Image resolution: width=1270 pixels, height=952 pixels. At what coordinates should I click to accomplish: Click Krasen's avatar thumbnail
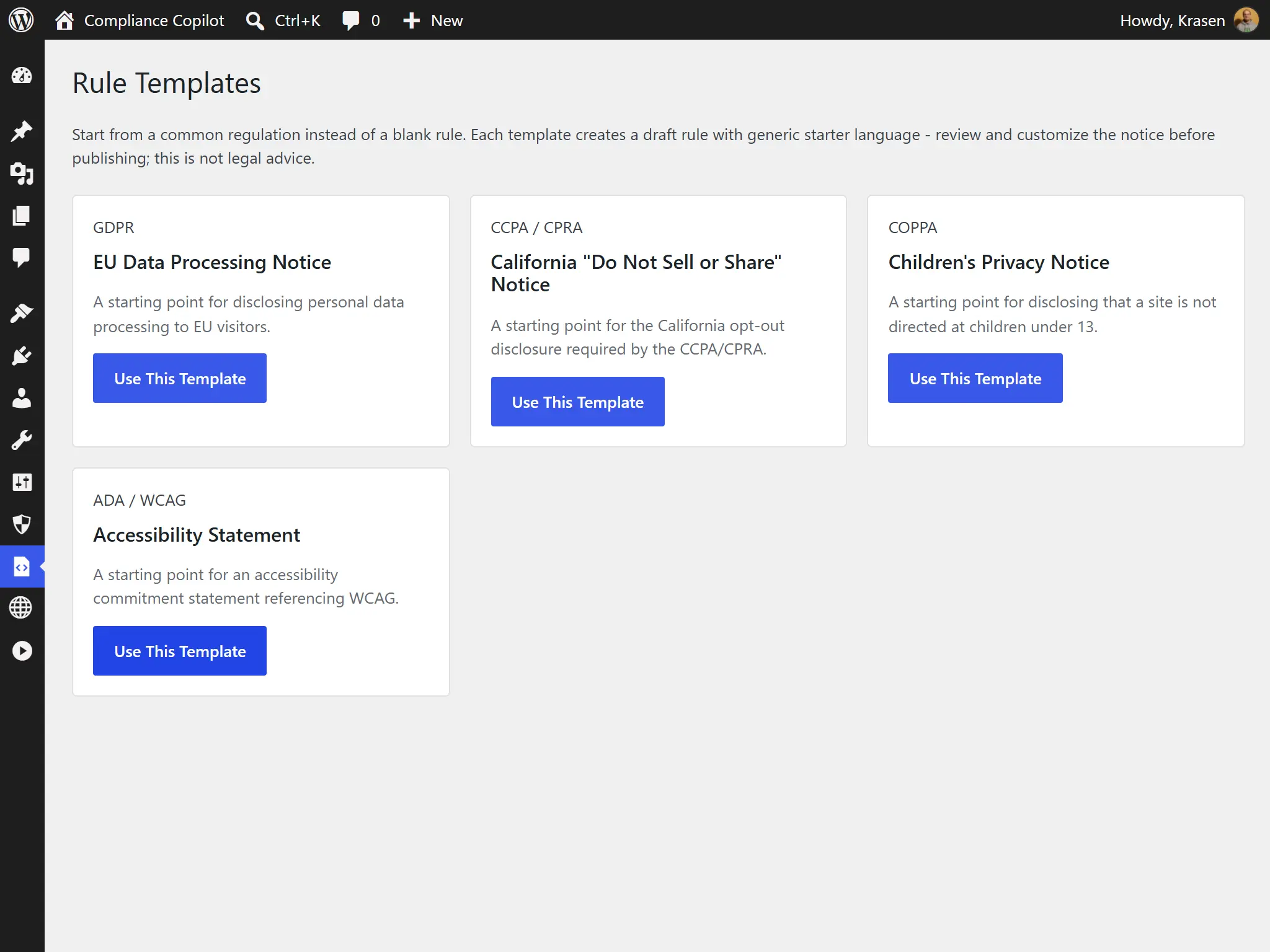click(1246, 20)
